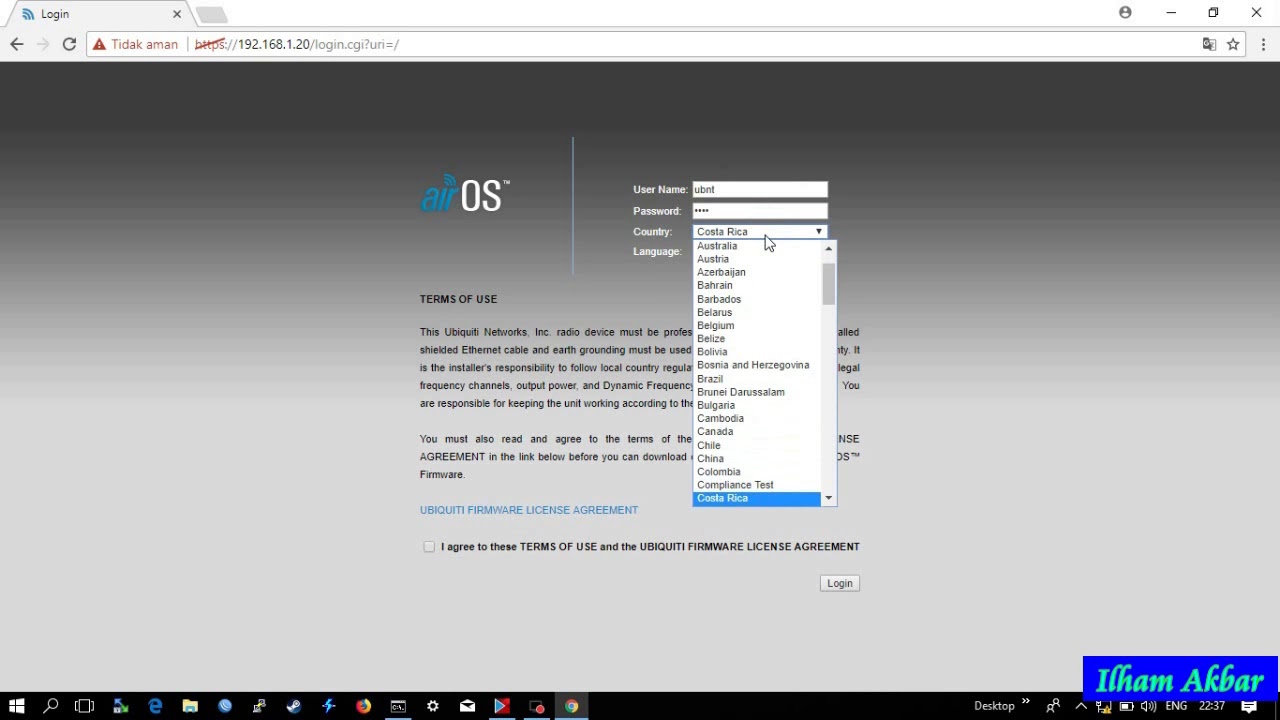Open Windows taskbar search
The image size is (1280, 720).
pyautogui.click(x=51, y=706)
